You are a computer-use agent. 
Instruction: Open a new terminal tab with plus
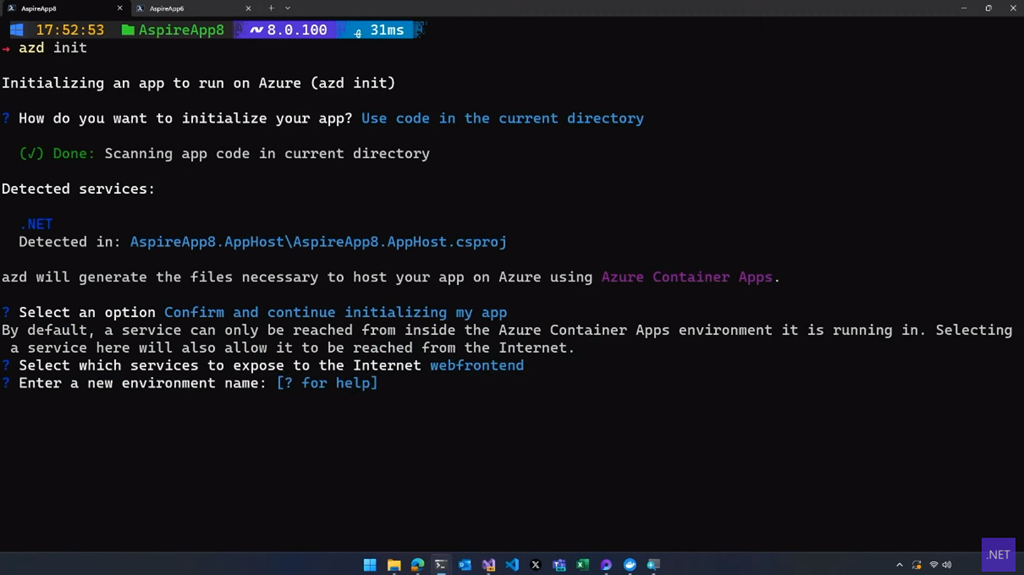tap(271, 8)
